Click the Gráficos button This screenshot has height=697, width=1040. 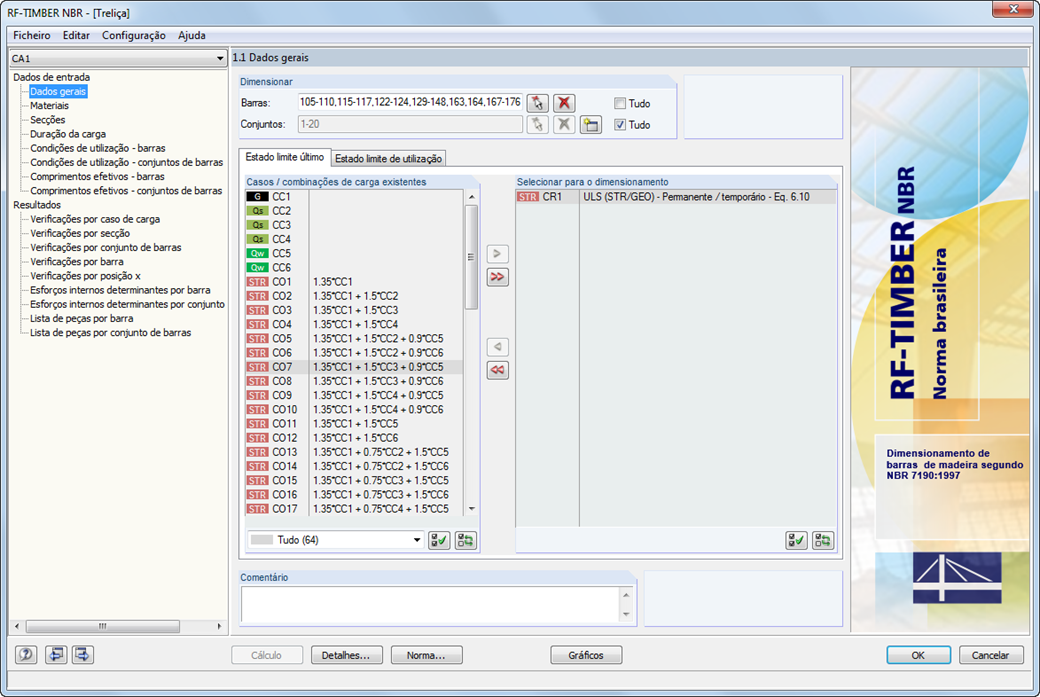(586, 655)
